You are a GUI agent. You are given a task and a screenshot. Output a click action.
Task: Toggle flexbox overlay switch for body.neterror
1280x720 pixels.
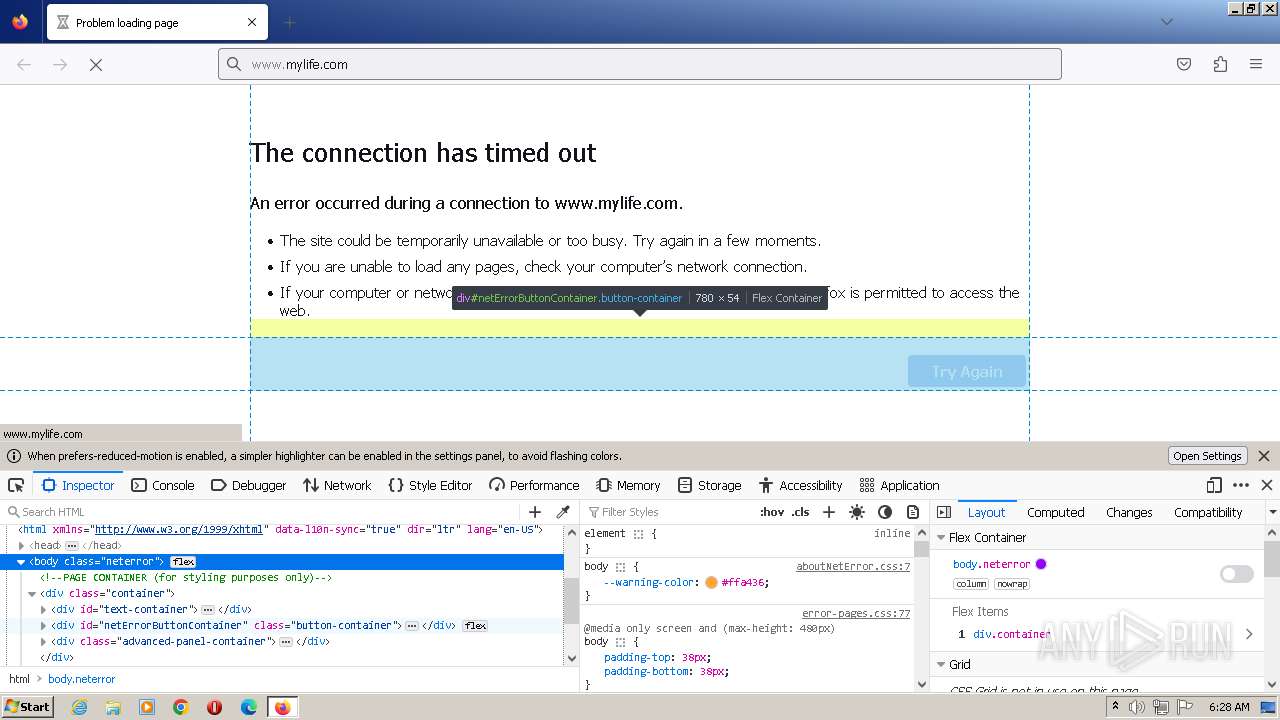[1237, 574]
